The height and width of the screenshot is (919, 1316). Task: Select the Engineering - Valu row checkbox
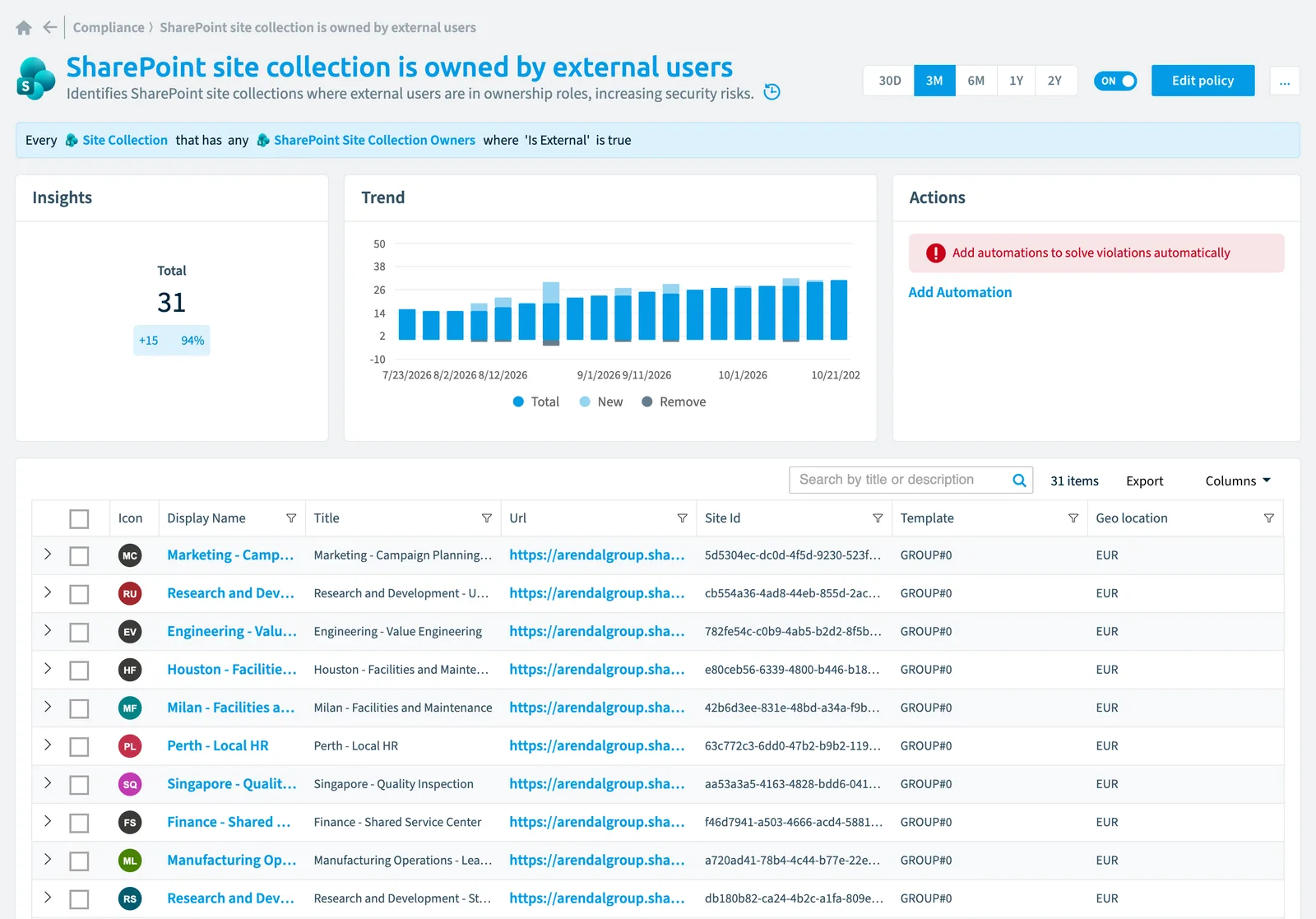(x=79, y=633)
